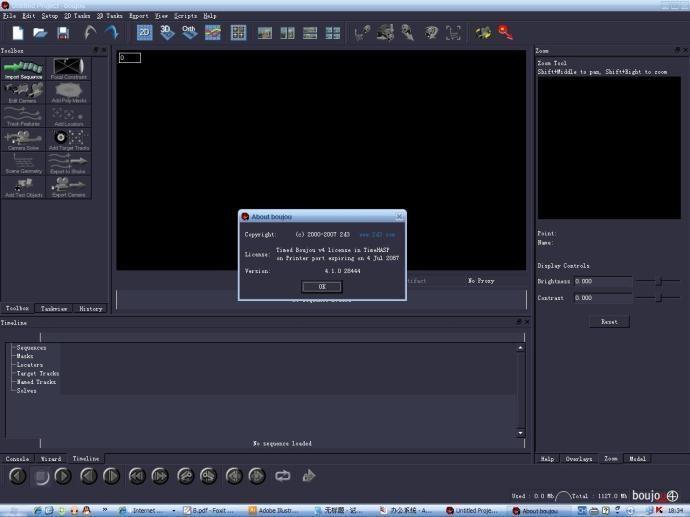690x517 pixels.
Task: Click the Save project toolbar icon
Action: (x=62, y=33)
